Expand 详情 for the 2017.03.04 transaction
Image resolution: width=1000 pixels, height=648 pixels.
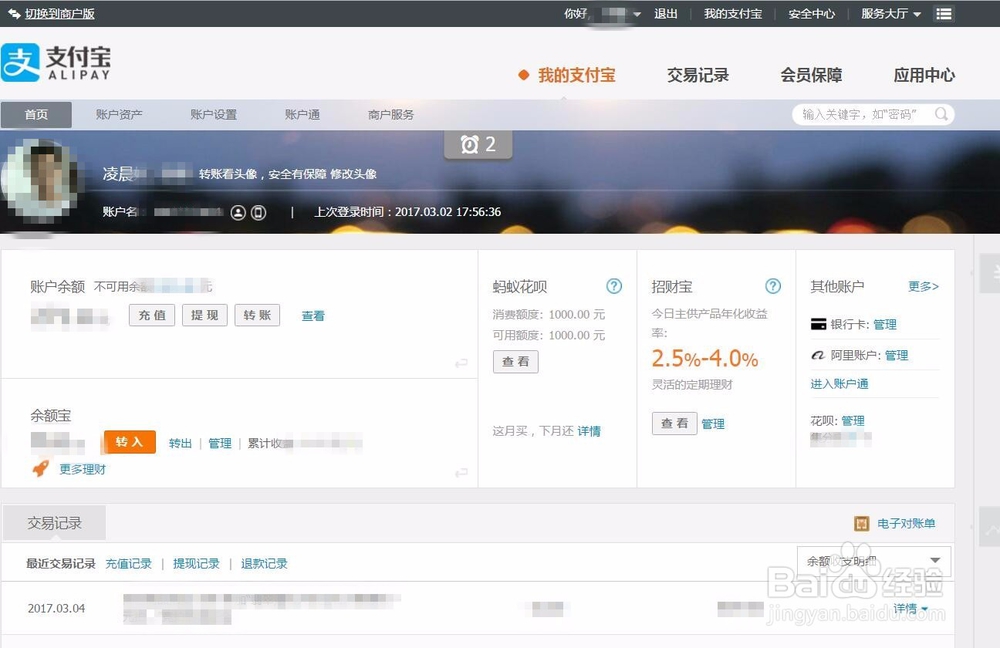910,608
